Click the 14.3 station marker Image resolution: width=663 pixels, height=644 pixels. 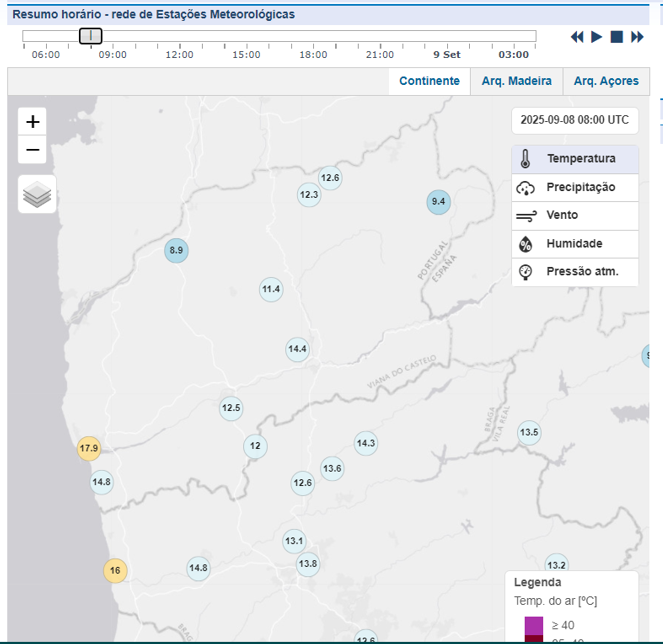coord(366,444)
